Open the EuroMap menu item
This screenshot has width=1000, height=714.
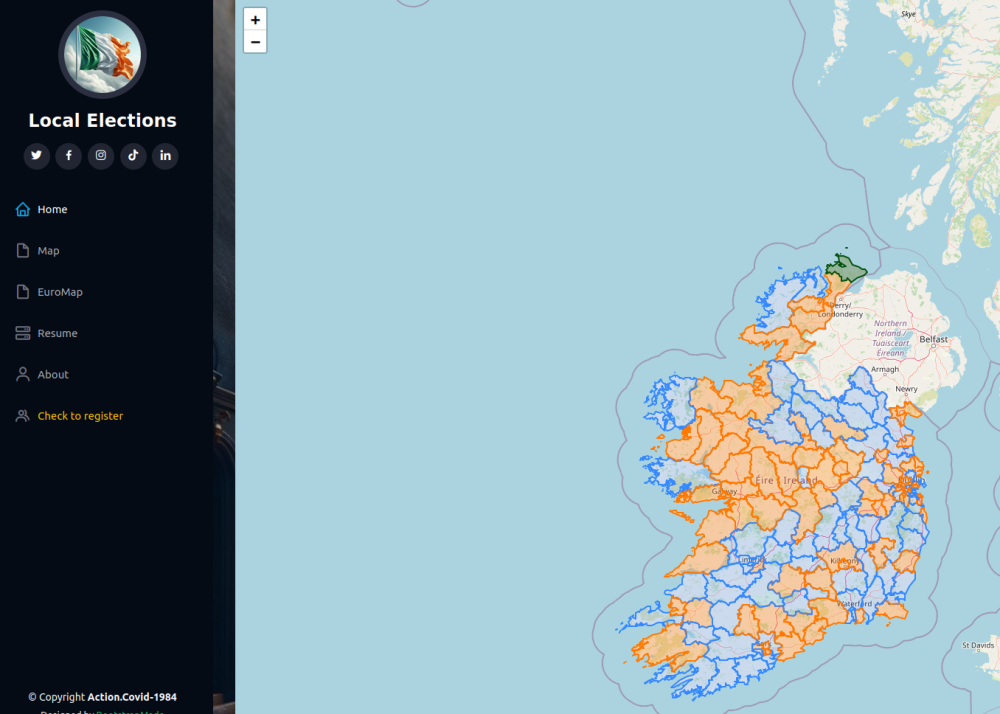(x=60, y=292)
